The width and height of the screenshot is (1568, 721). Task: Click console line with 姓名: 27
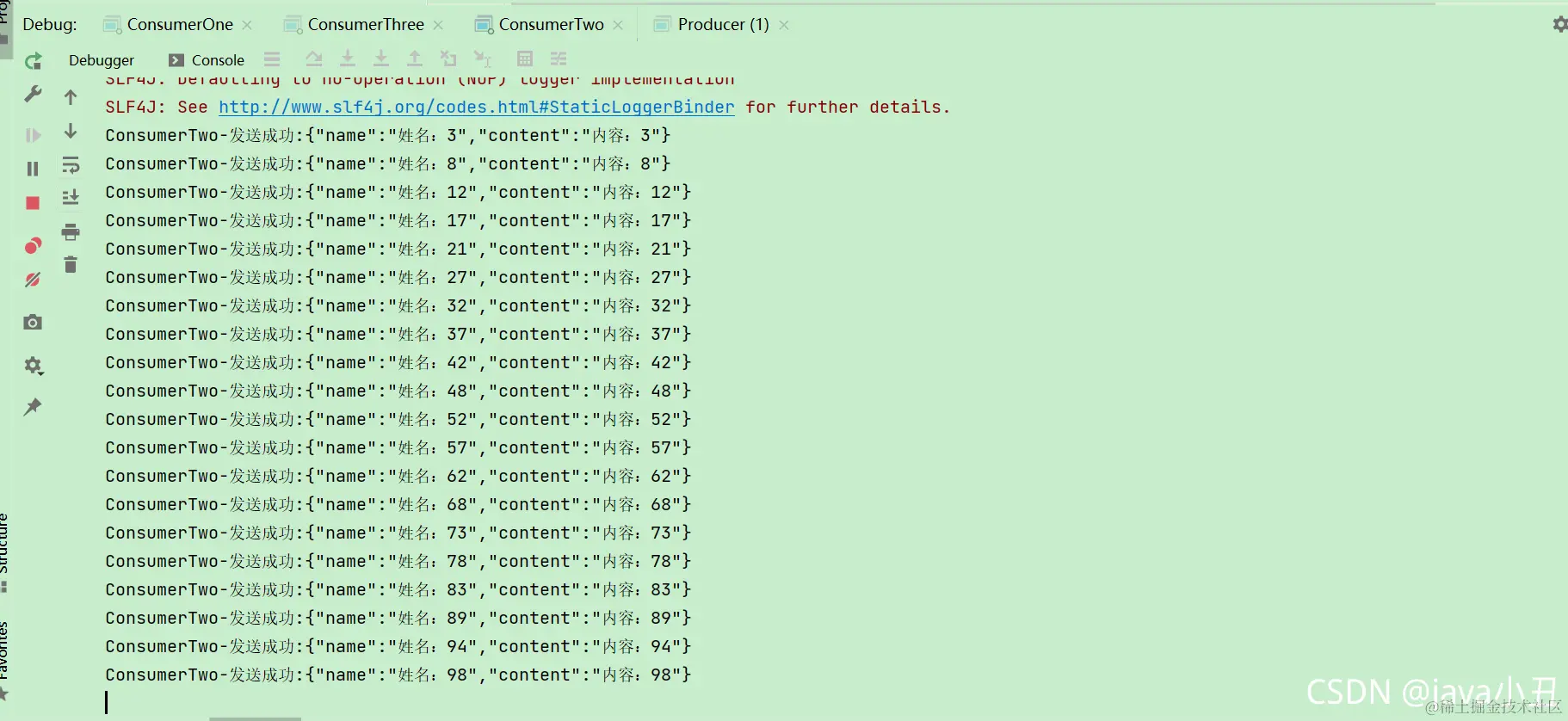pos(398,277)
